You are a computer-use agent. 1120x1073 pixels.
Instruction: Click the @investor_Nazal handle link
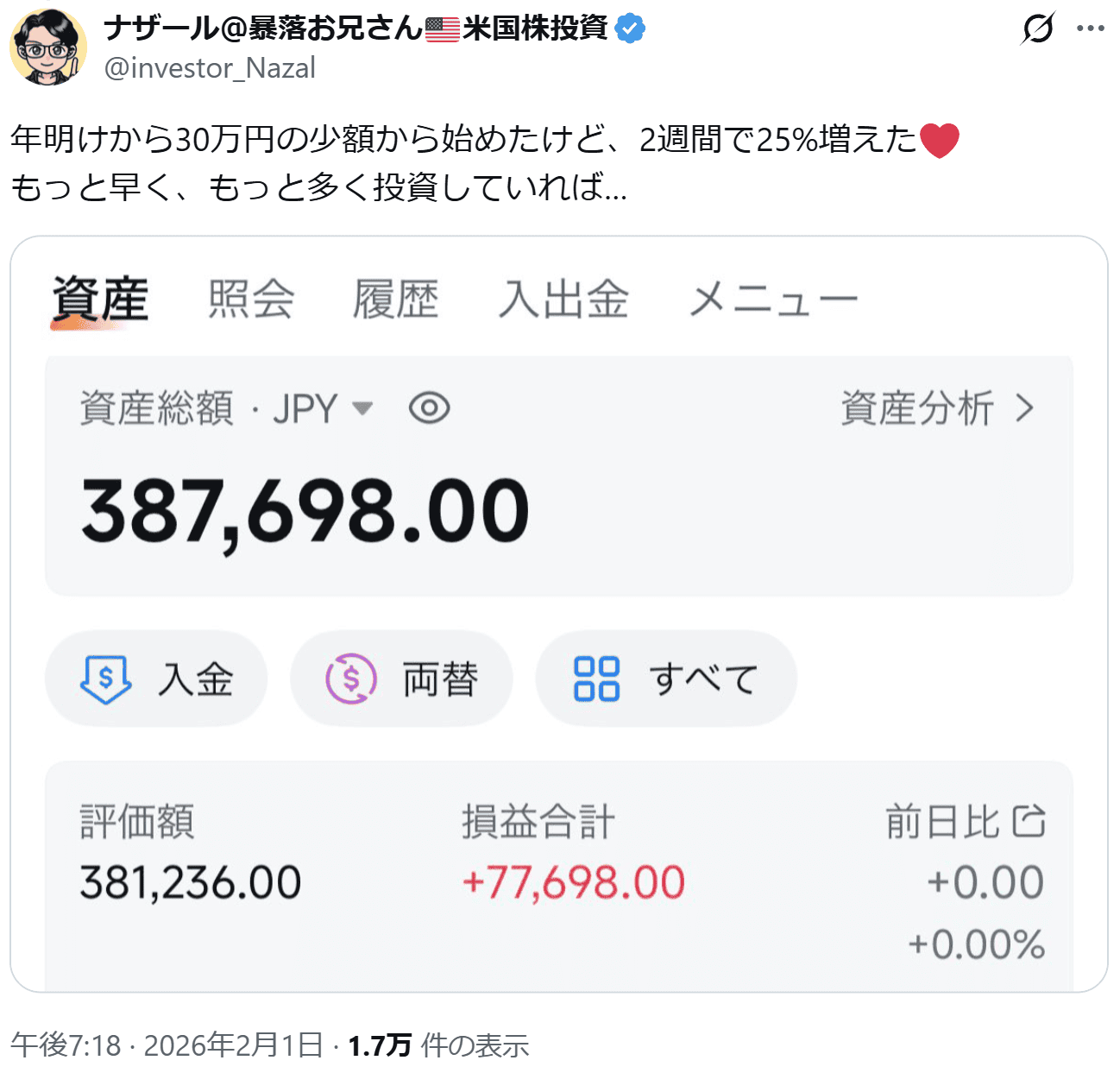click(210, 67)
